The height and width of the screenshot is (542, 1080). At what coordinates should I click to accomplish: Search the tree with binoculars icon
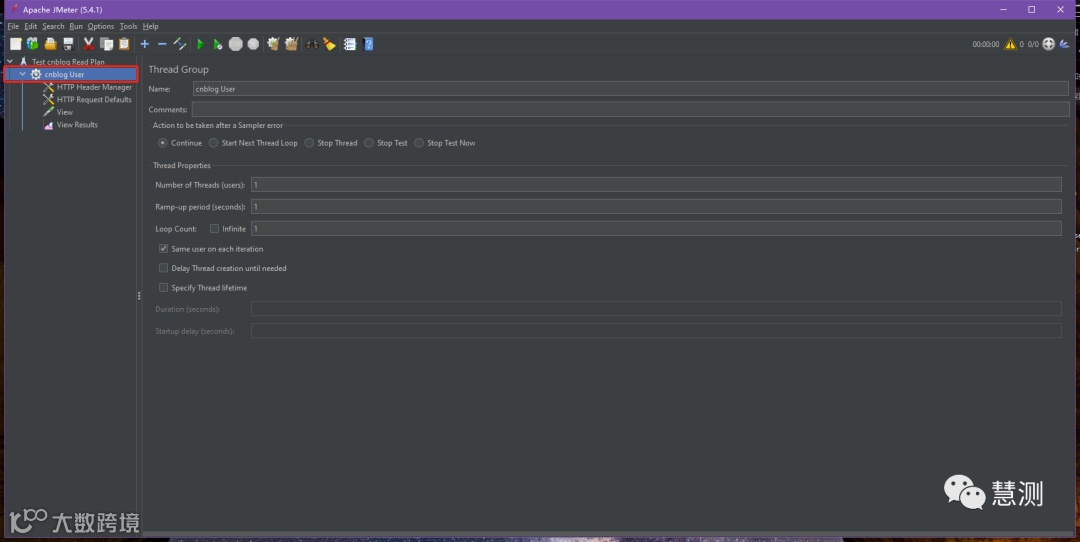point(312,44)
